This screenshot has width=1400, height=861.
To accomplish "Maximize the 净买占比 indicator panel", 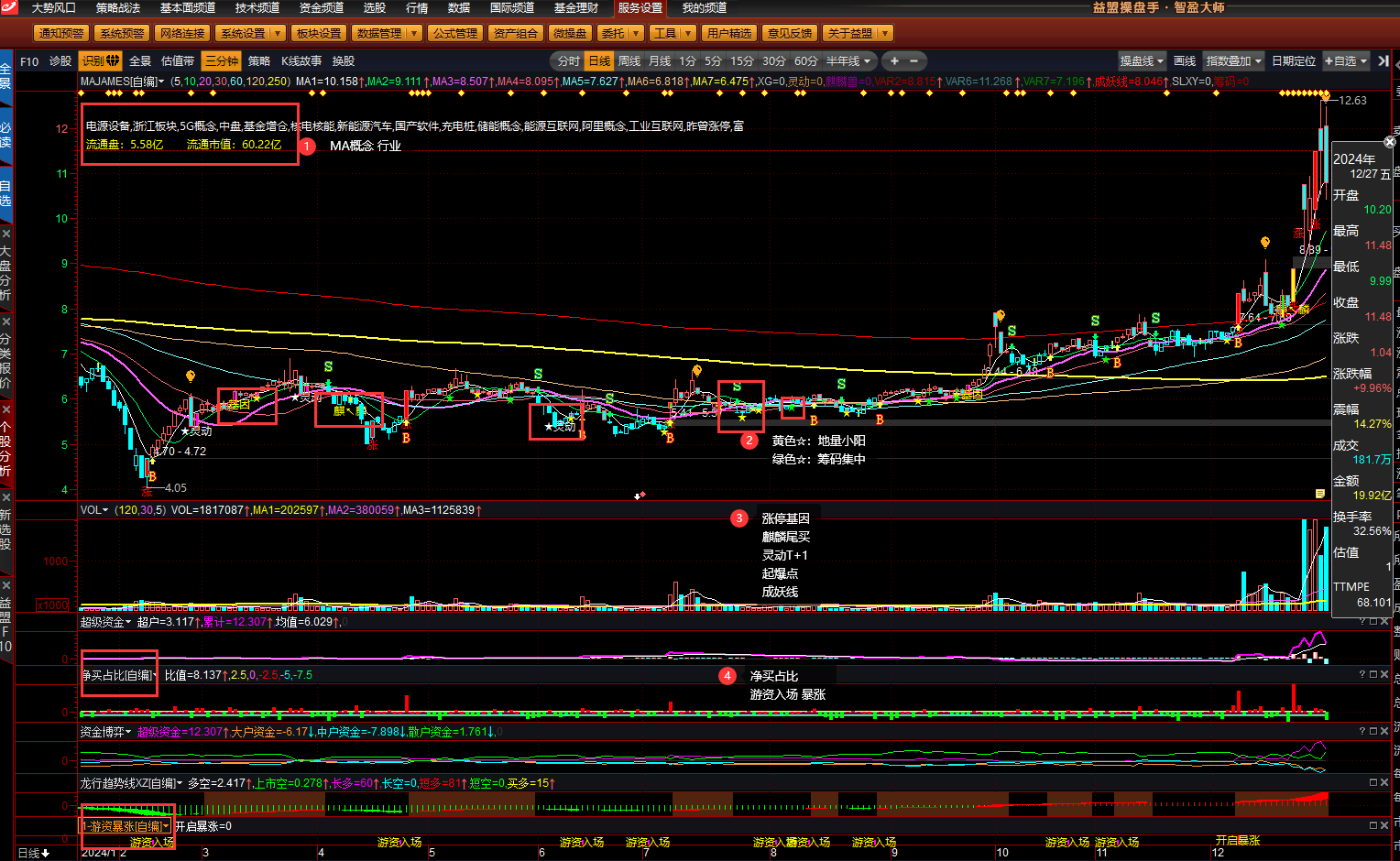I will (x=1373, y=675).
